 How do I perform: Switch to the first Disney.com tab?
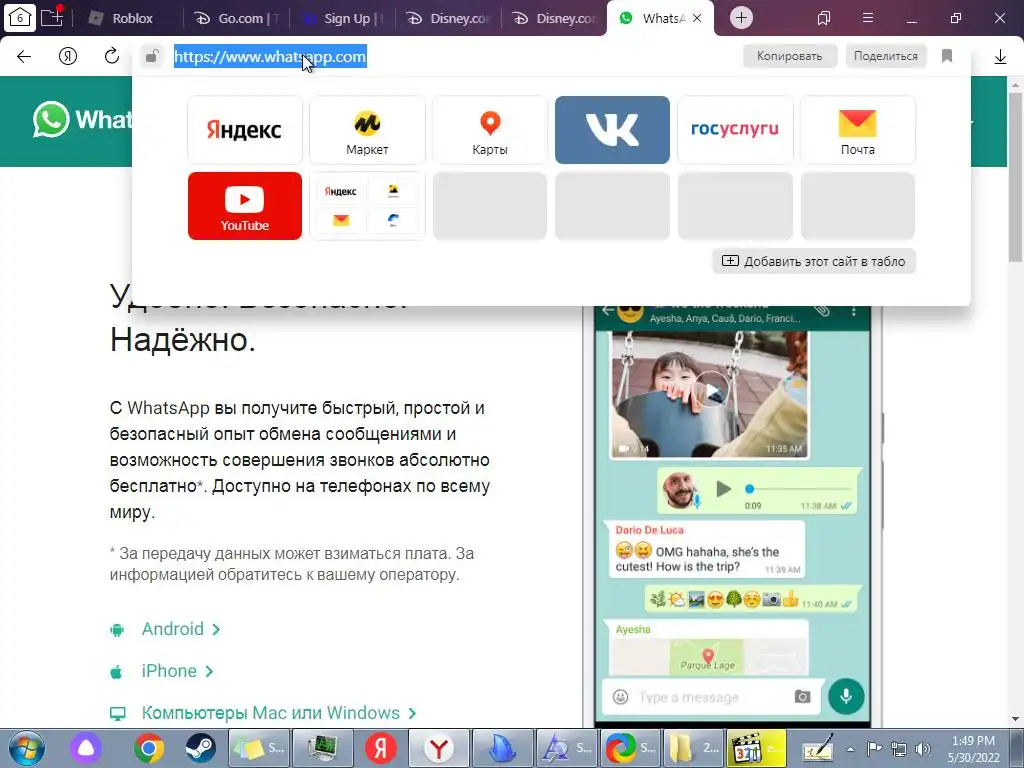pos(449,18)
